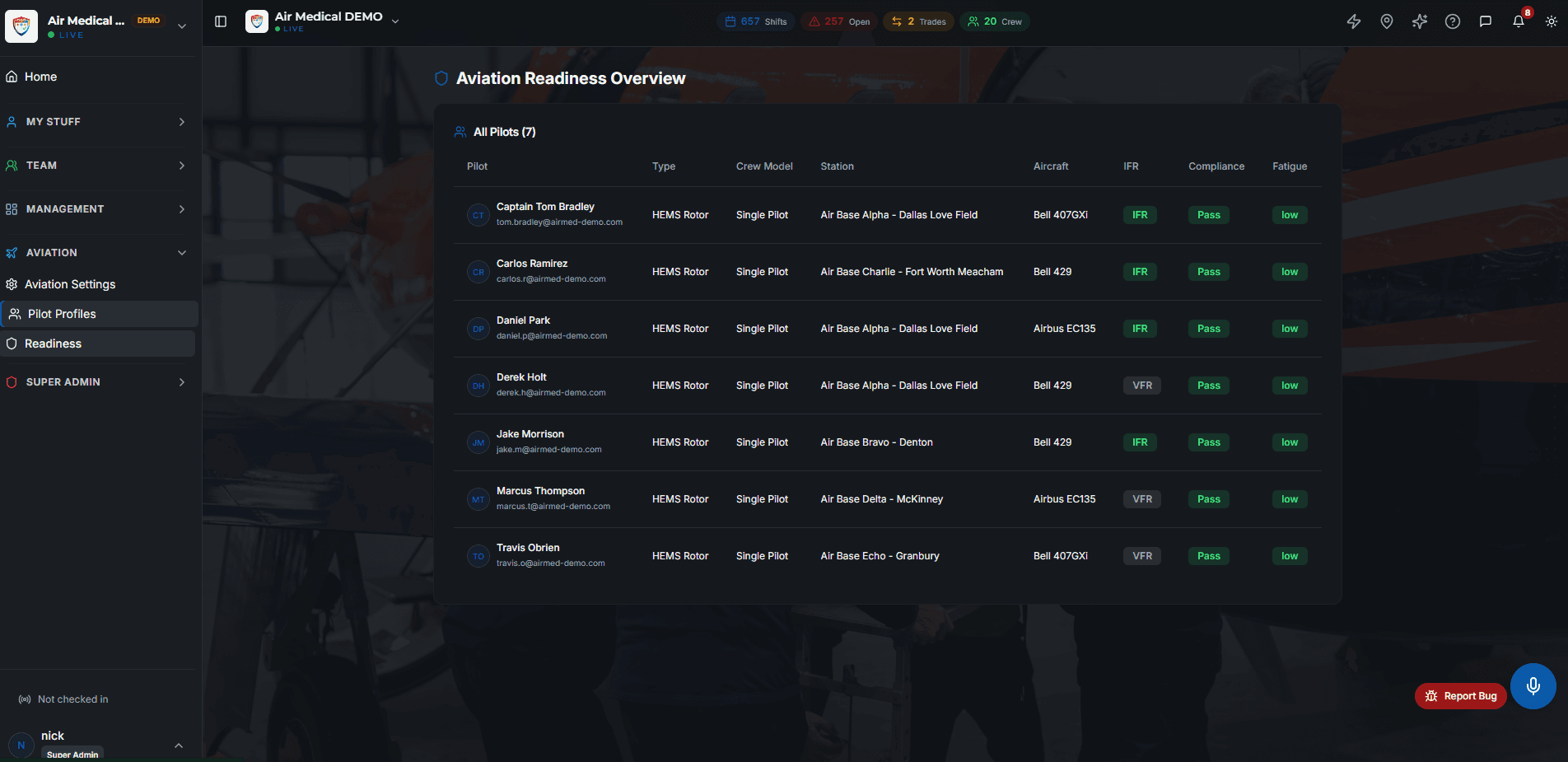Screen dimensions: 1568x762
Task: Click Derek Holt's DH avatar
Action: point(478,386)
